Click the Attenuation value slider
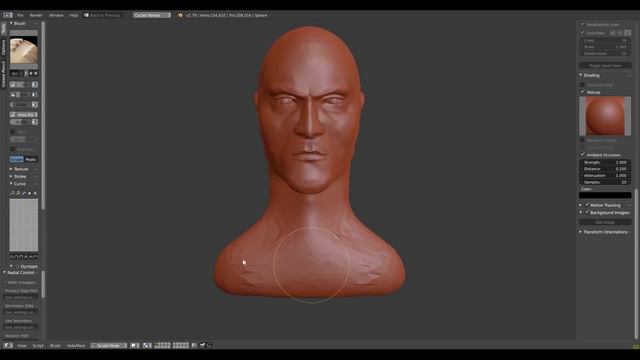640x360 pixels. (605, 176)
